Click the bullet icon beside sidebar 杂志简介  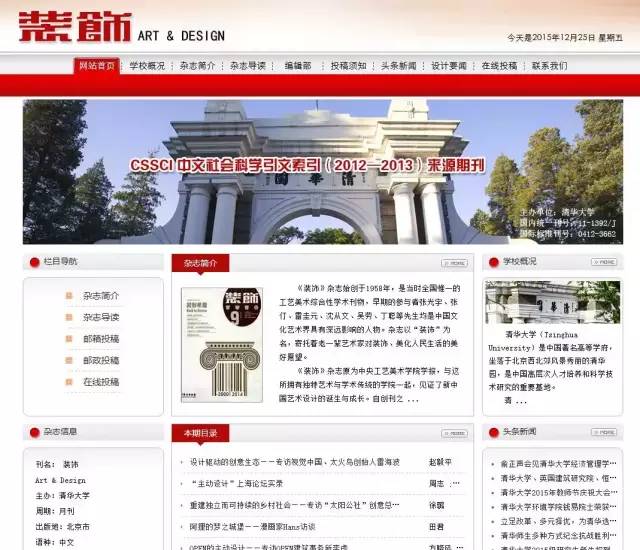[x=69, y=295]
